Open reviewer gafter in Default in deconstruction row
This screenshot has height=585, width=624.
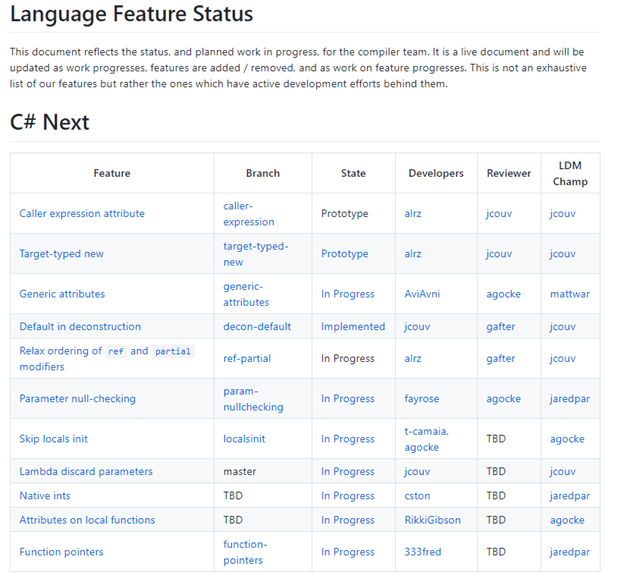click(501, 326)
